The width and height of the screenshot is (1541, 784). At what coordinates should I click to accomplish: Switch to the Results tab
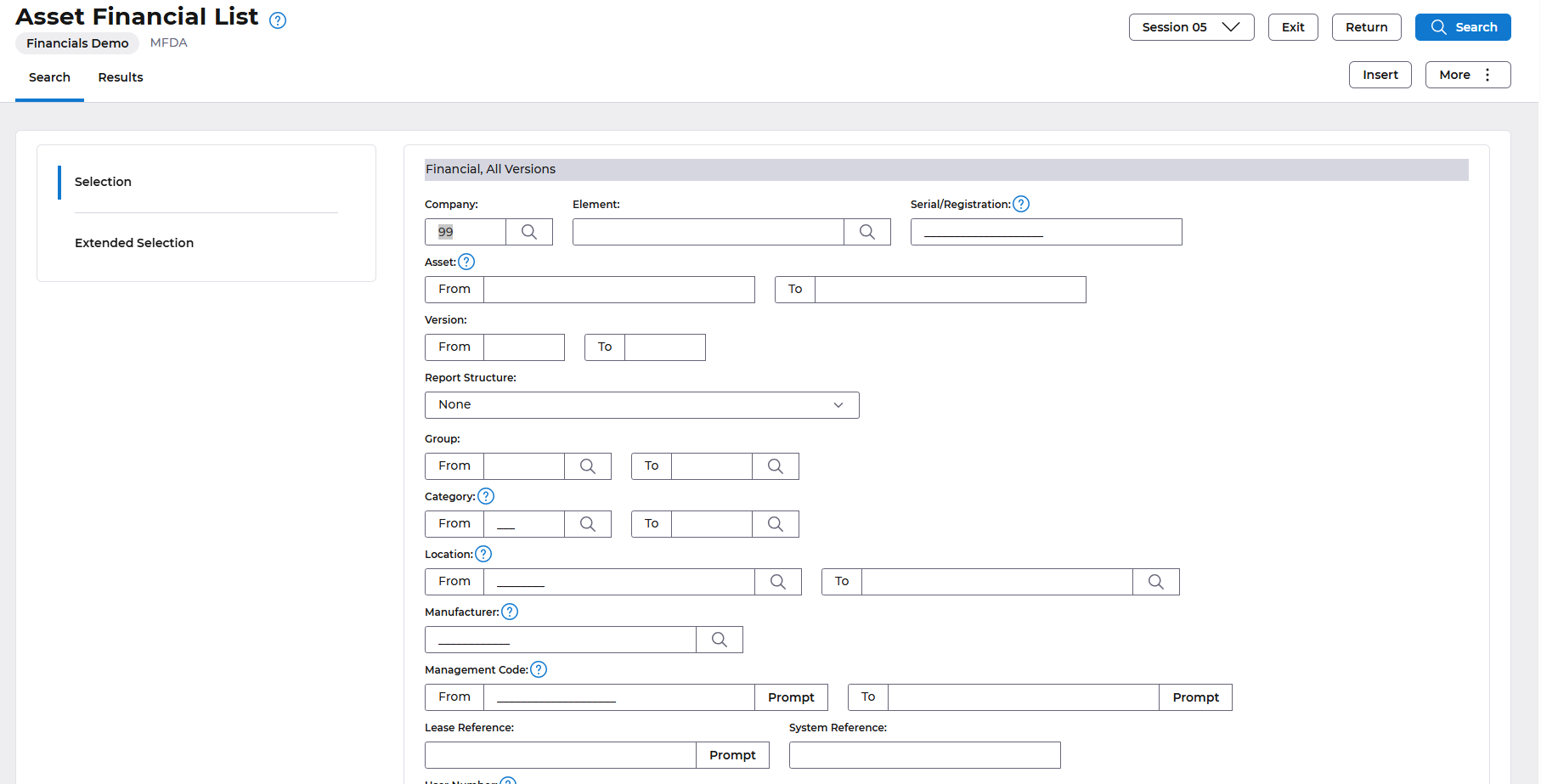(121, 77)
